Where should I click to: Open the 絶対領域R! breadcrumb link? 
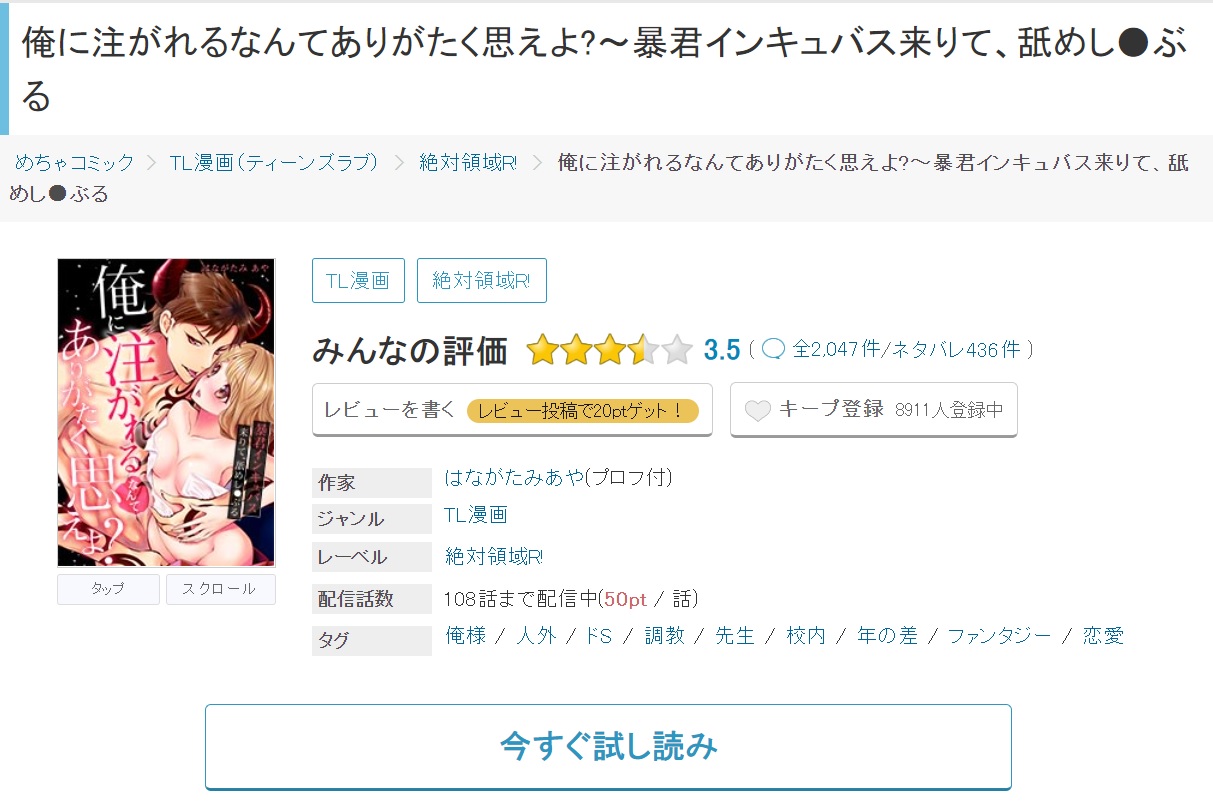click(468, 163)
